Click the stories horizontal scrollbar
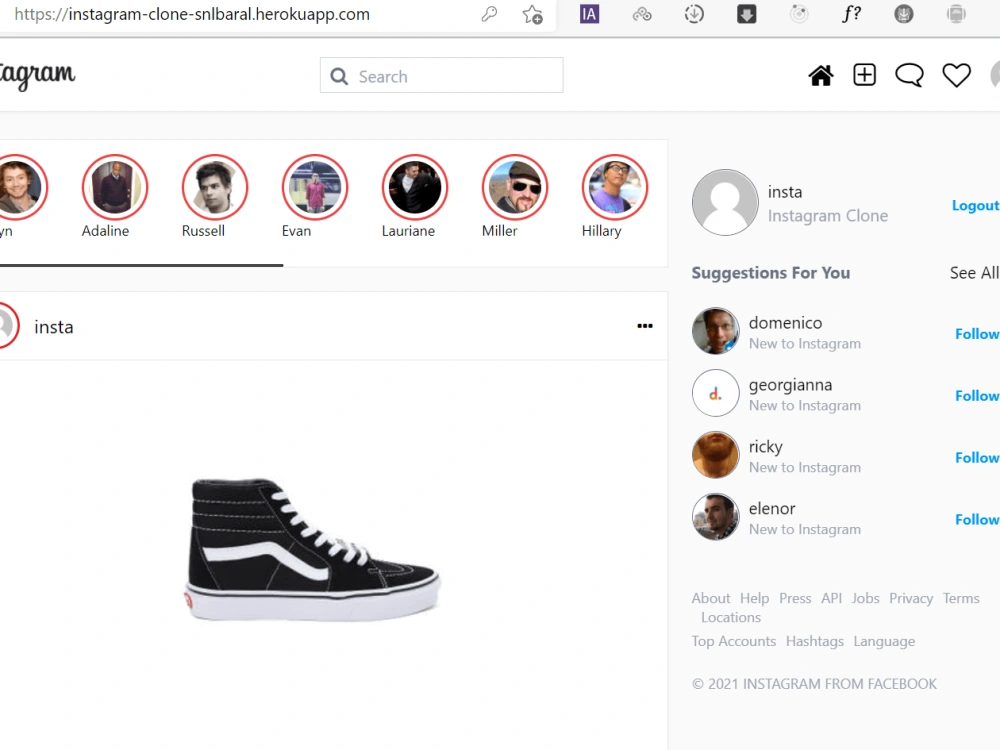The height and width of the screenshot is (750, 1000). coord(141,265)
